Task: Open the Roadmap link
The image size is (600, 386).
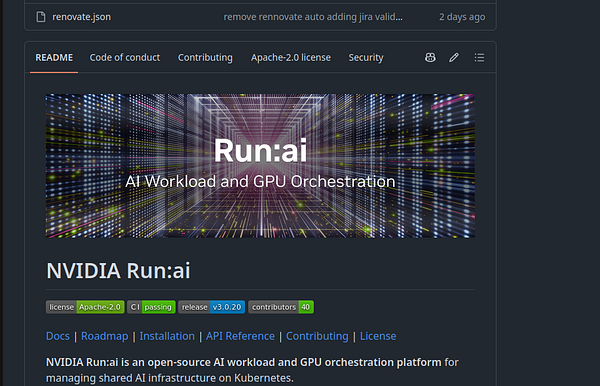Action: pyautogui.click(x=104, y=336)
